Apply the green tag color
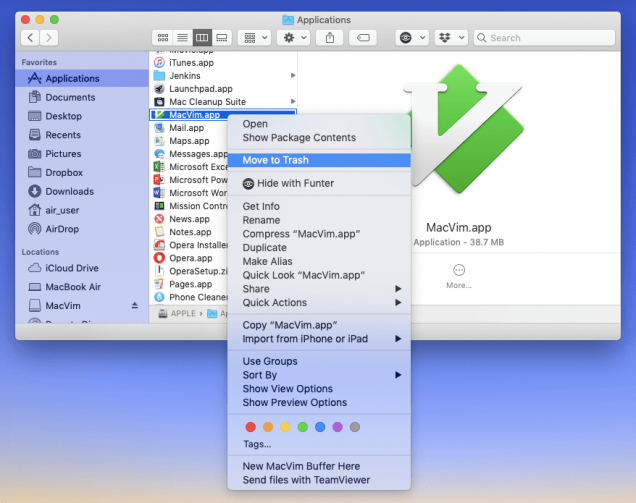Screen dimensions: 636x503 303,427
